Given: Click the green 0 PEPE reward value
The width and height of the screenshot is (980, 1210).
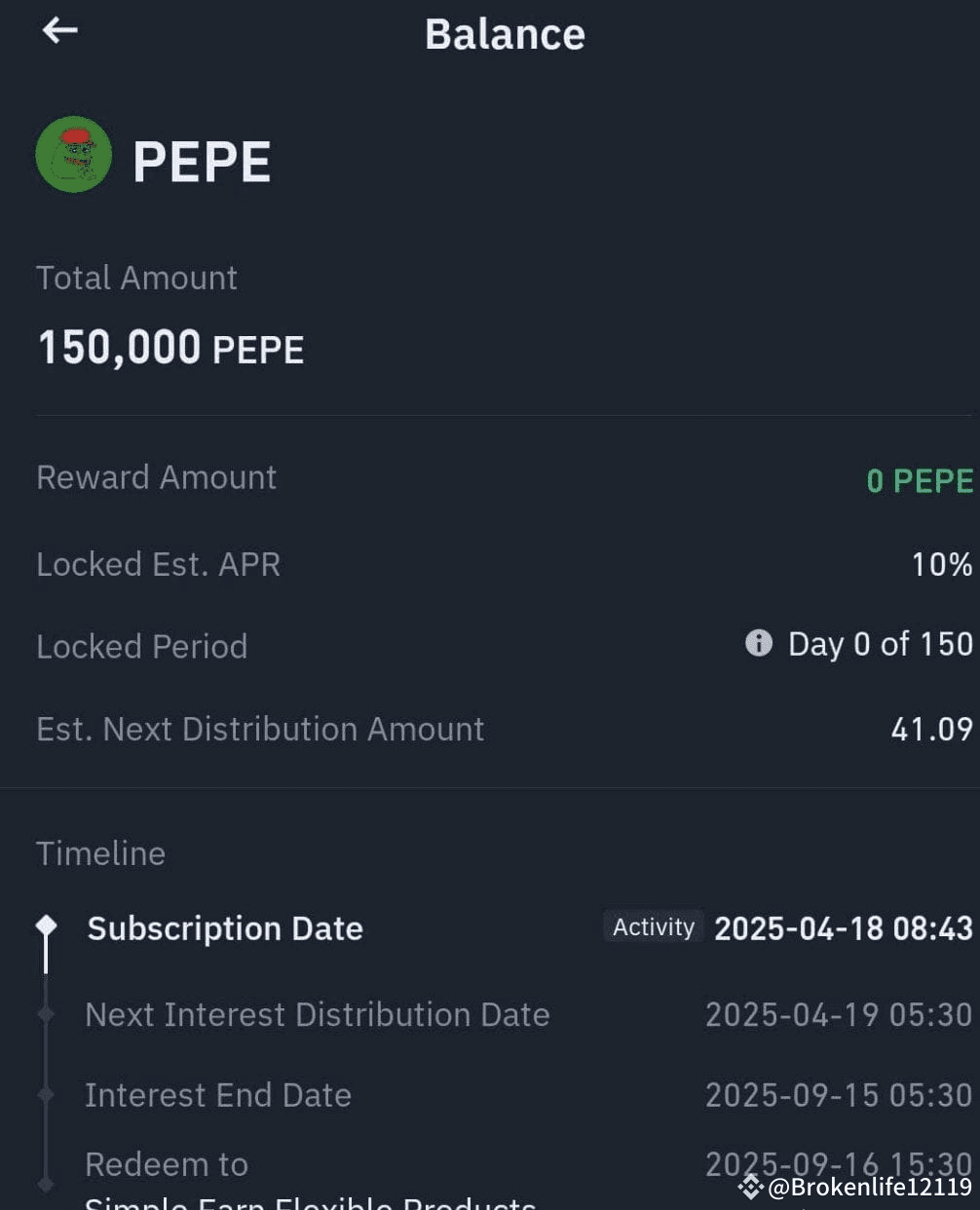Looking at the screenshot, I should (920, 480).
